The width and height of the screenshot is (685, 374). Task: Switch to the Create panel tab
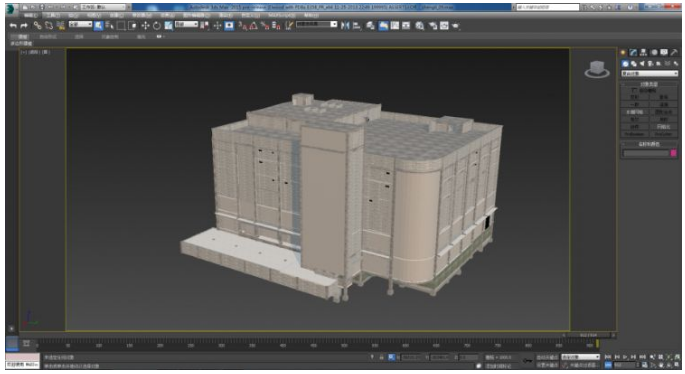click(623, 52)
